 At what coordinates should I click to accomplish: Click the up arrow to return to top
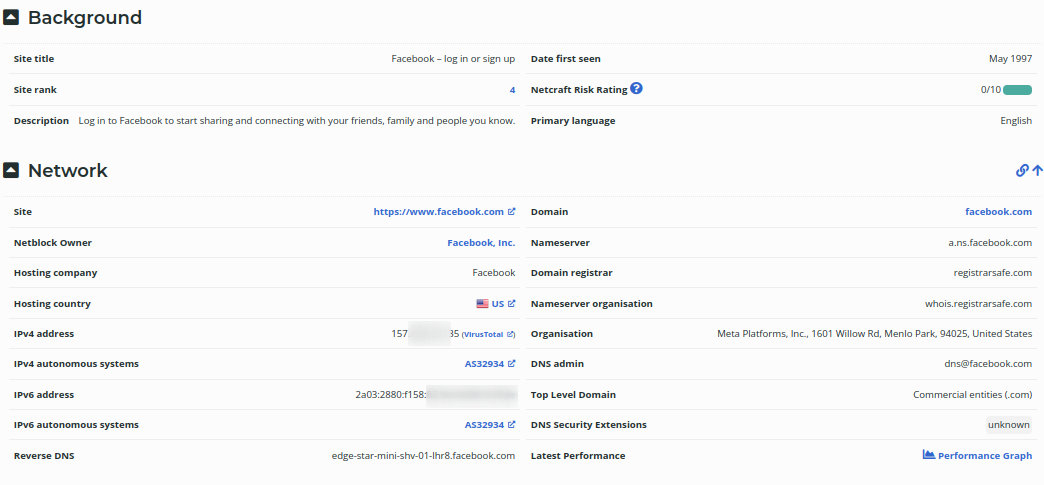click(1037, 171)
